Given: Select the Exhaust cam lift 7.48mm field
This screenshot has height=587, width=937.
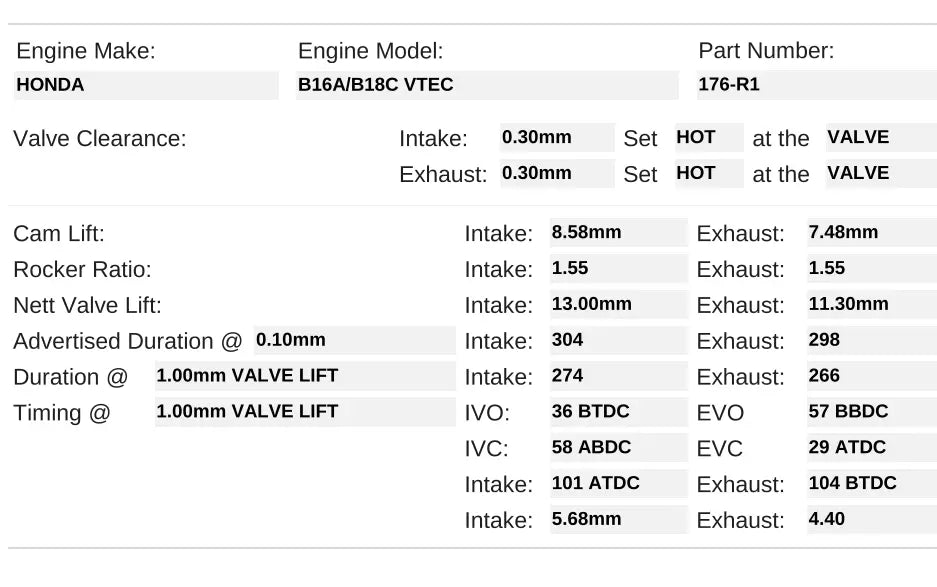Looking at the screenshot, I should point(872,233).
